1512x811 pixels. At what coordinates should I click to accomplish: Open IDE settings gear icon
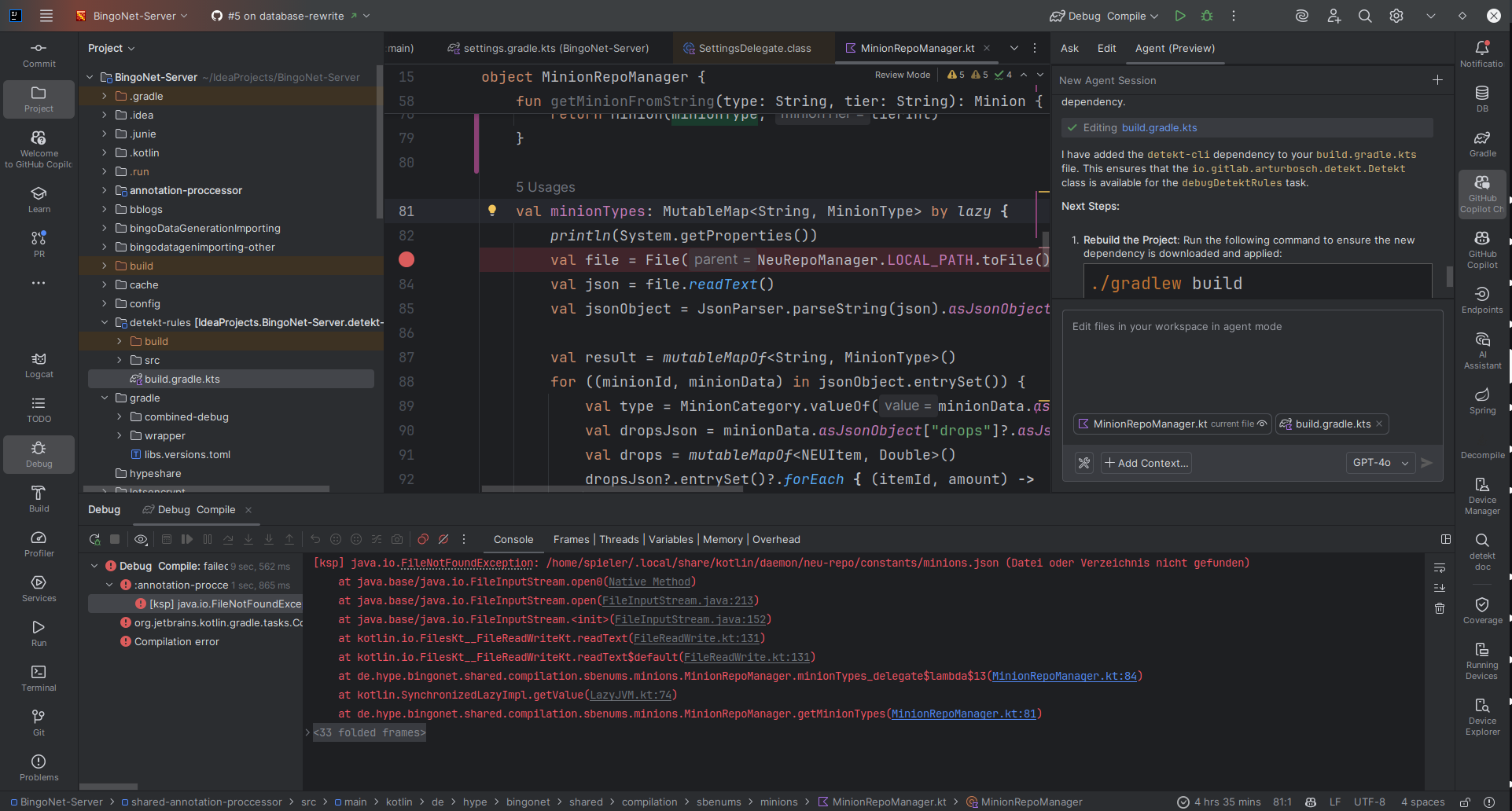1396,16
